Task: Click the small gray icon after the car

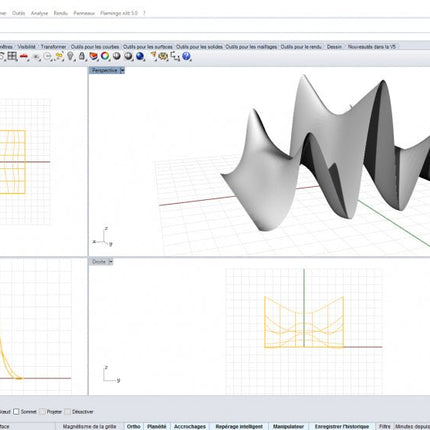Action: [x=36, y=57]
